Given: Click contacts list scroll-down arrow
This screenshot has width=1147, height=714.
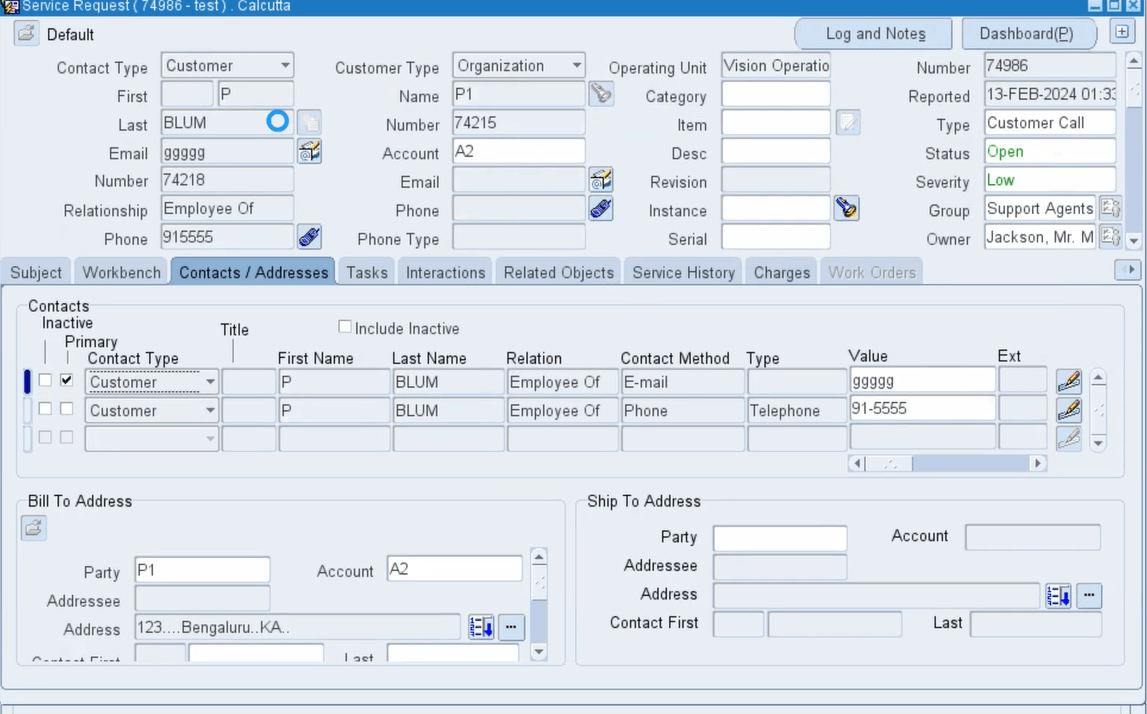Looking at the screenshot, I should [1098, 443].
